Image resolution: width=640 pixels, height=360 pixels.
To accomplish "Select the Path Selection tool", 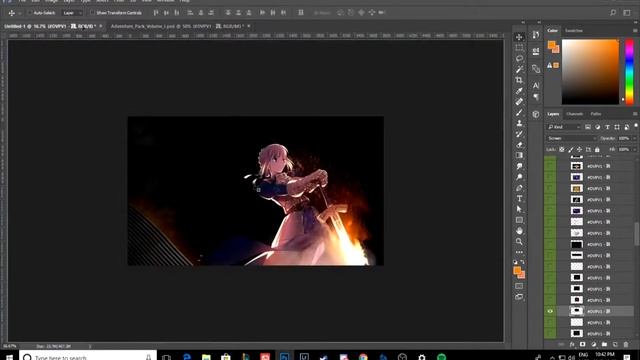I will click(x=519, y=209).
